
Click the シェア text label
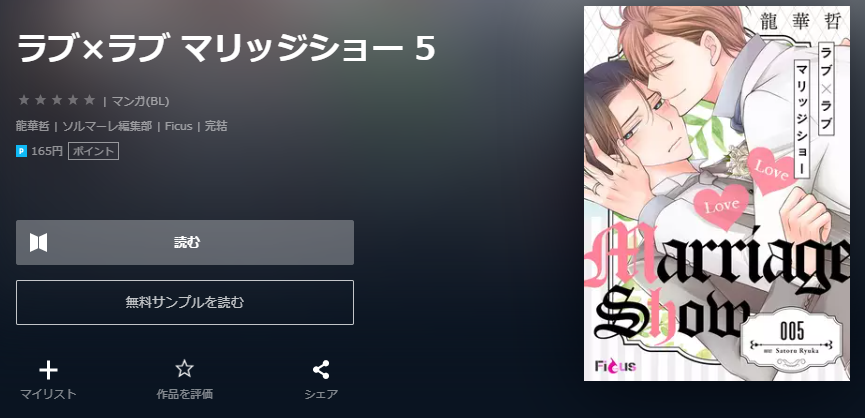(x=321, y=394)
